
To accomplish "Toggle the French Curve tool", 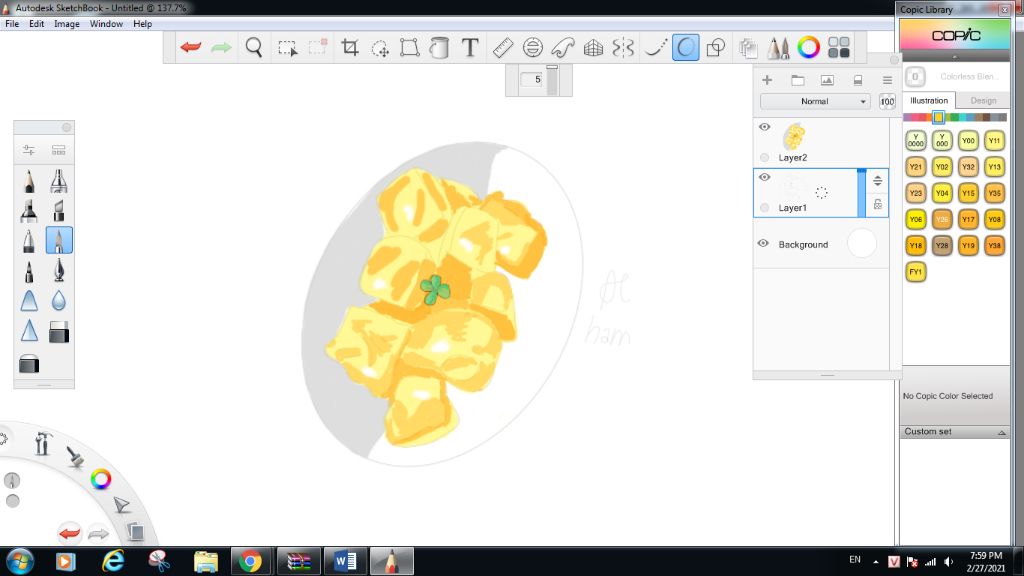I will pos(563,47).
